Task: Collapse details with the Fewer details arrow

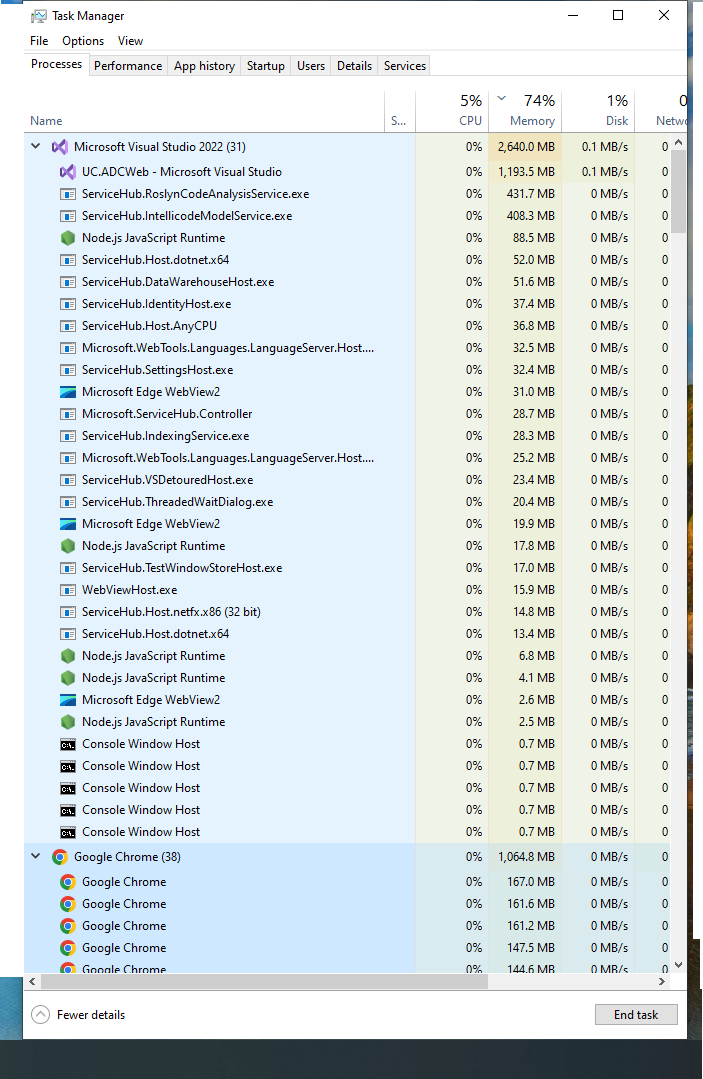Action: click(41, 1014)
